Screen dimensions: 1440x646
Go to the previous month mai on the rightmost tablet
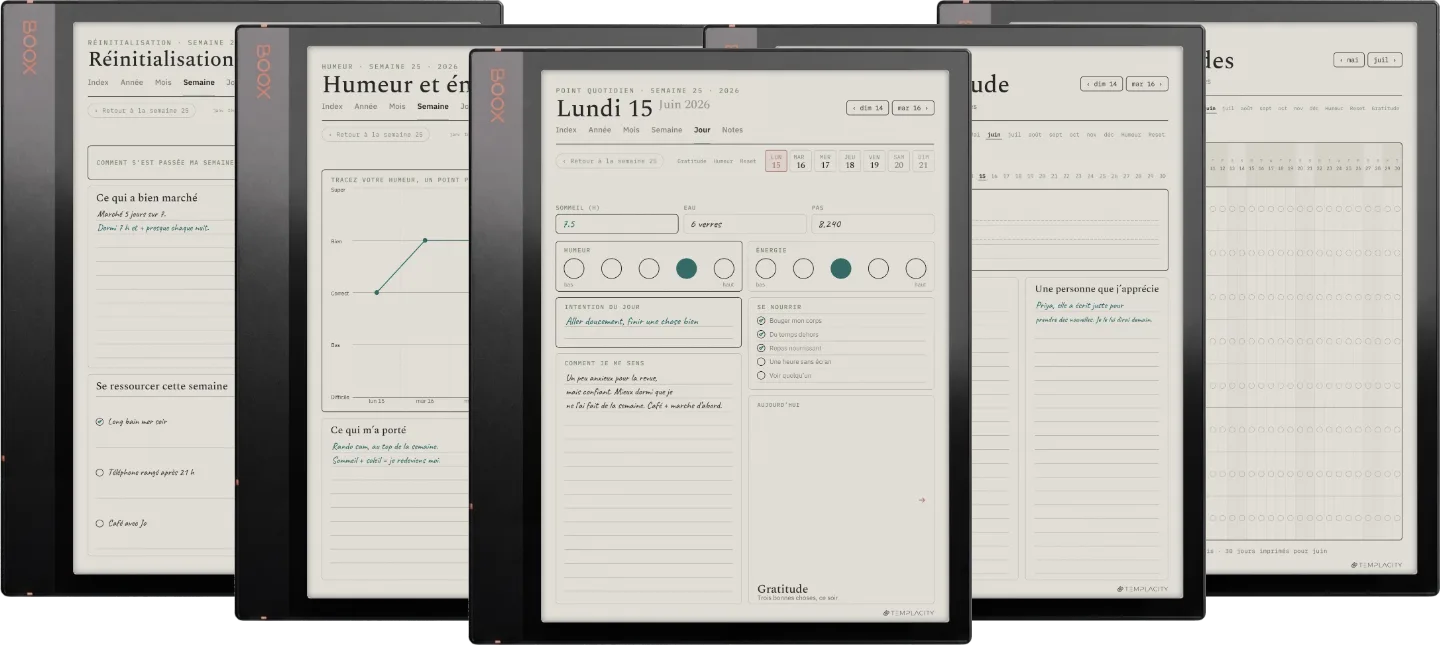(x=1349, y=60)
